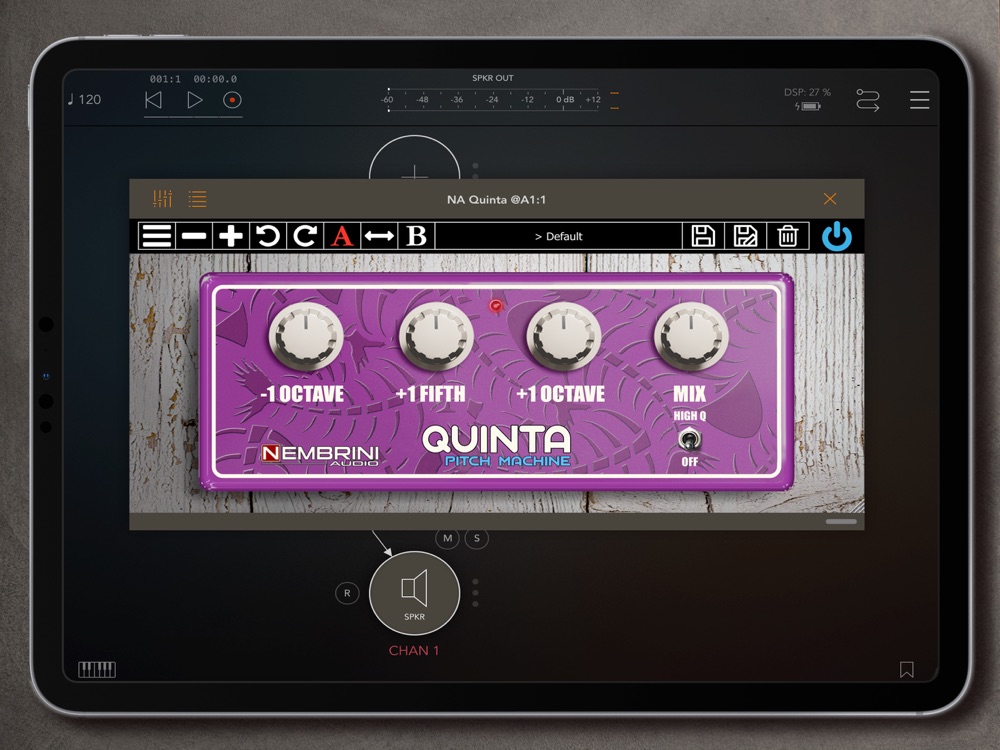This screenshot has height=750, width=1000.
Task: Select preset slot A
Action: point(342,236)
